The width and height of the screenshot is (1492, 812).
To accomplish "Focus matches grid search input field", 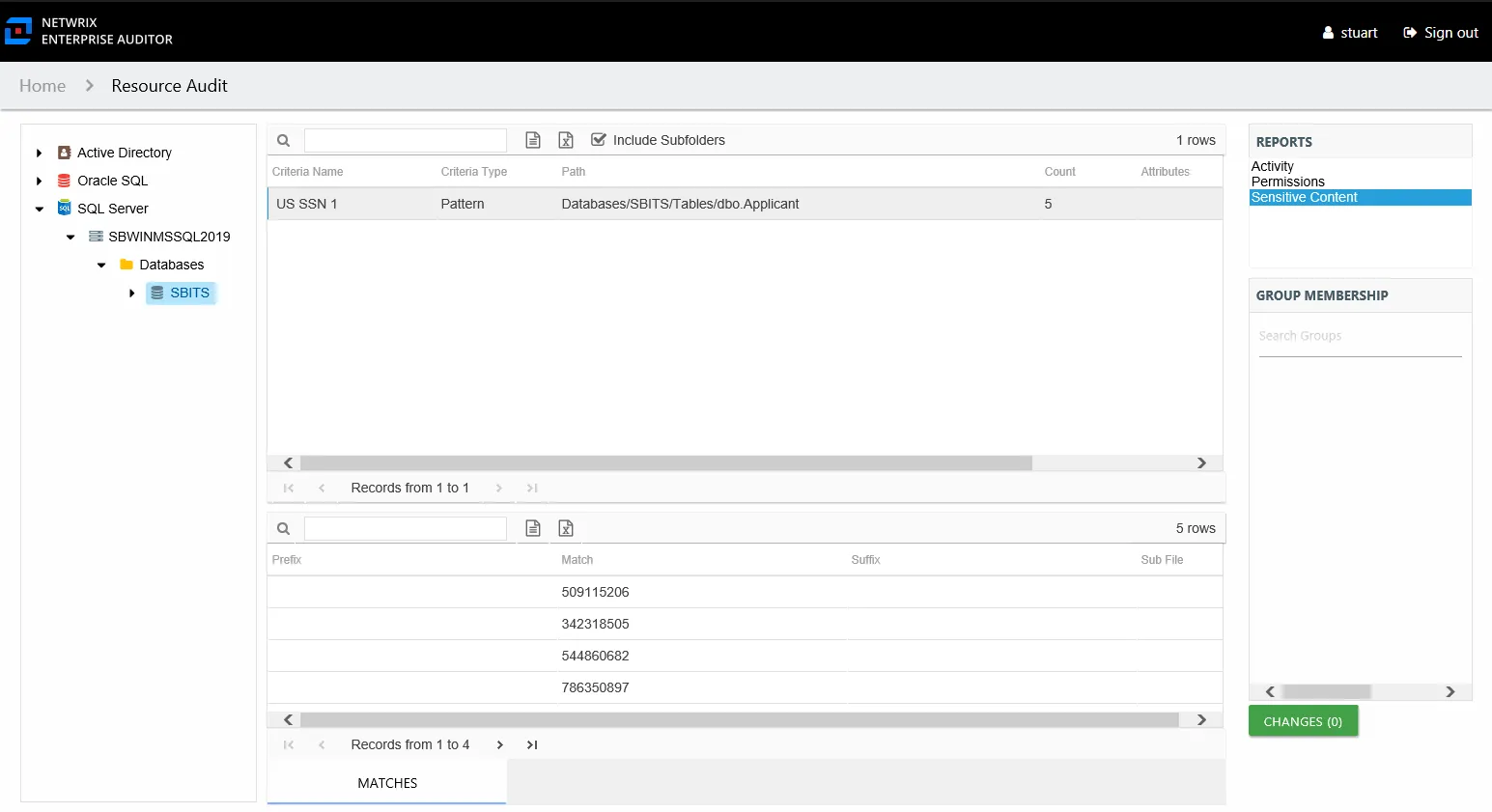I will [406, 528].
